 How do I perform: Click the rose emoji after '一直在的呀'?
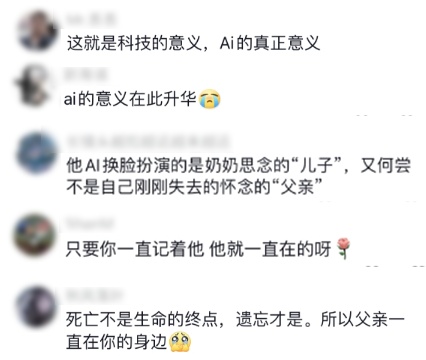tap(343, 248)
